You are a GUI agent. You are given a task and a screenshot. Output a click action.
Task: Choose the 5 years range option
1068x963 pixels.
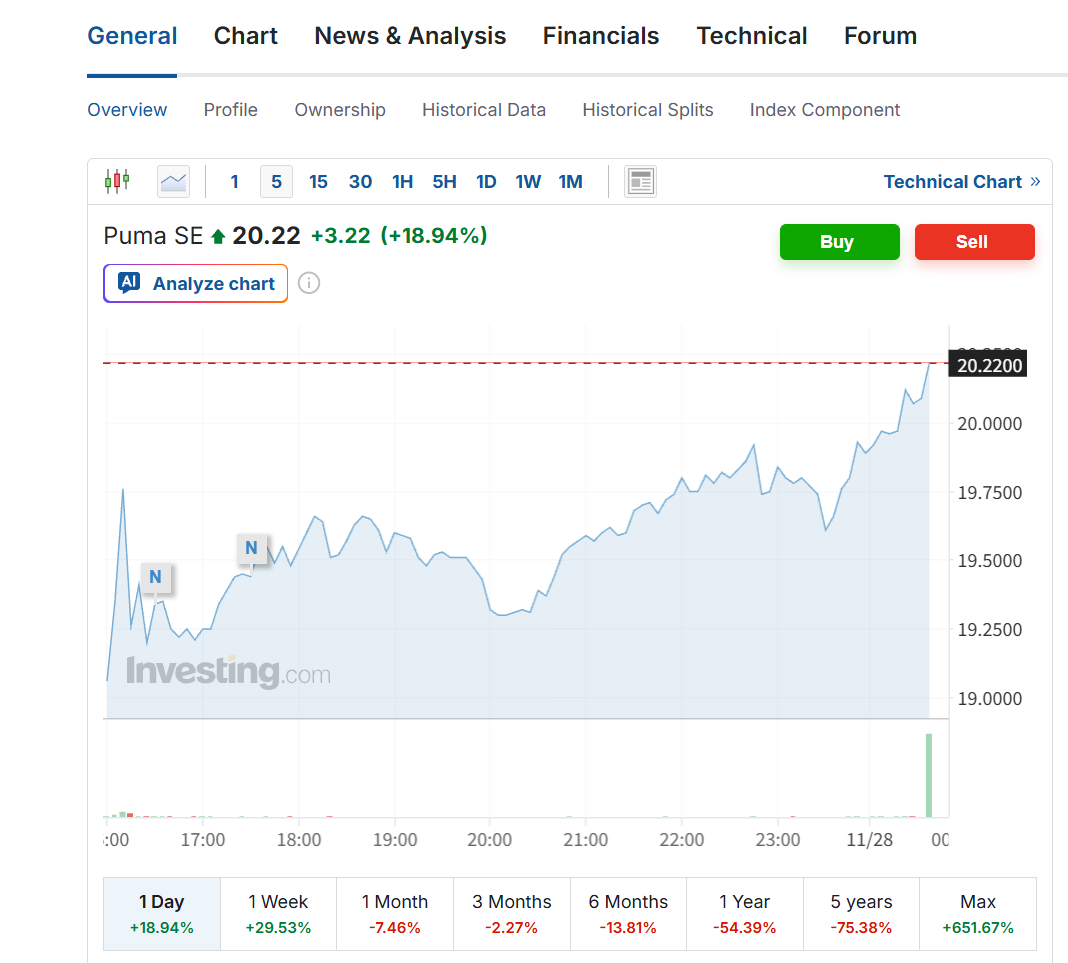pyautogui.click(x=860, y=914)
